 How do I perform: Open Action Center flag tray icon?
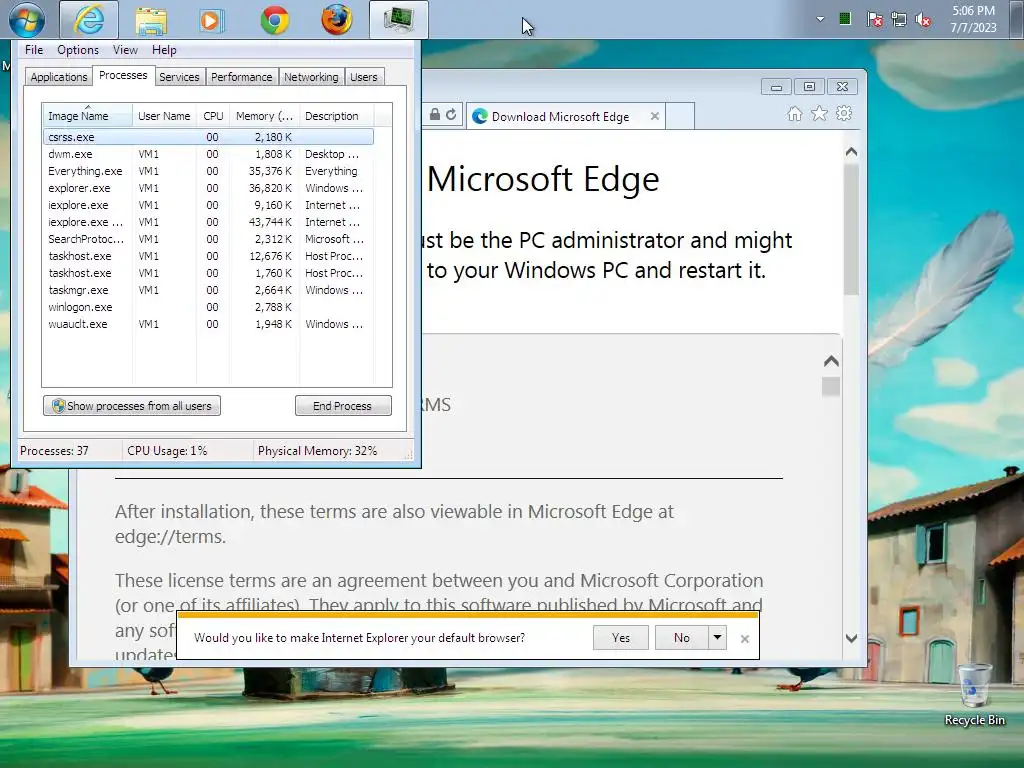coord(874,20)
